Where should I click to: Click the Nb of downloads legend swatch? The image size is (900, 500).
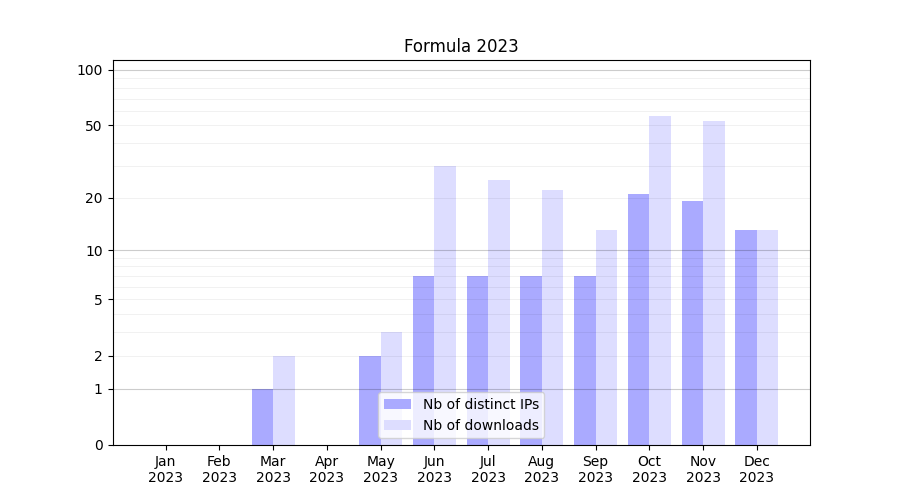(397, 425)
